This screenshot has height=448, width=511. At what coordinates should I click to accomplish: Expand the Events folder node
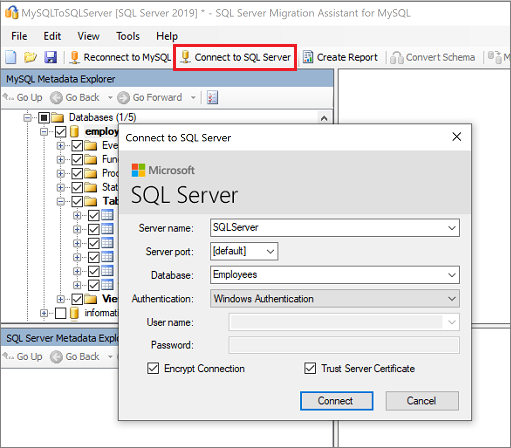click(61, 146)
